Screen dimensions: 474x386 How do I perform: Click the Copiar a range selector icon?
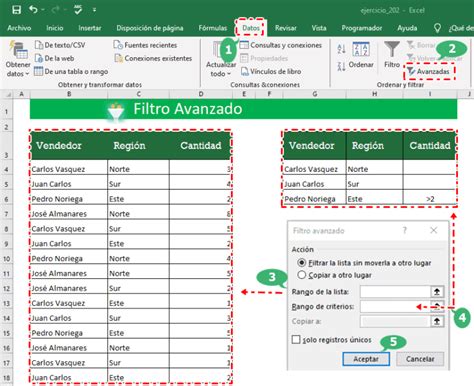(437, 321)
